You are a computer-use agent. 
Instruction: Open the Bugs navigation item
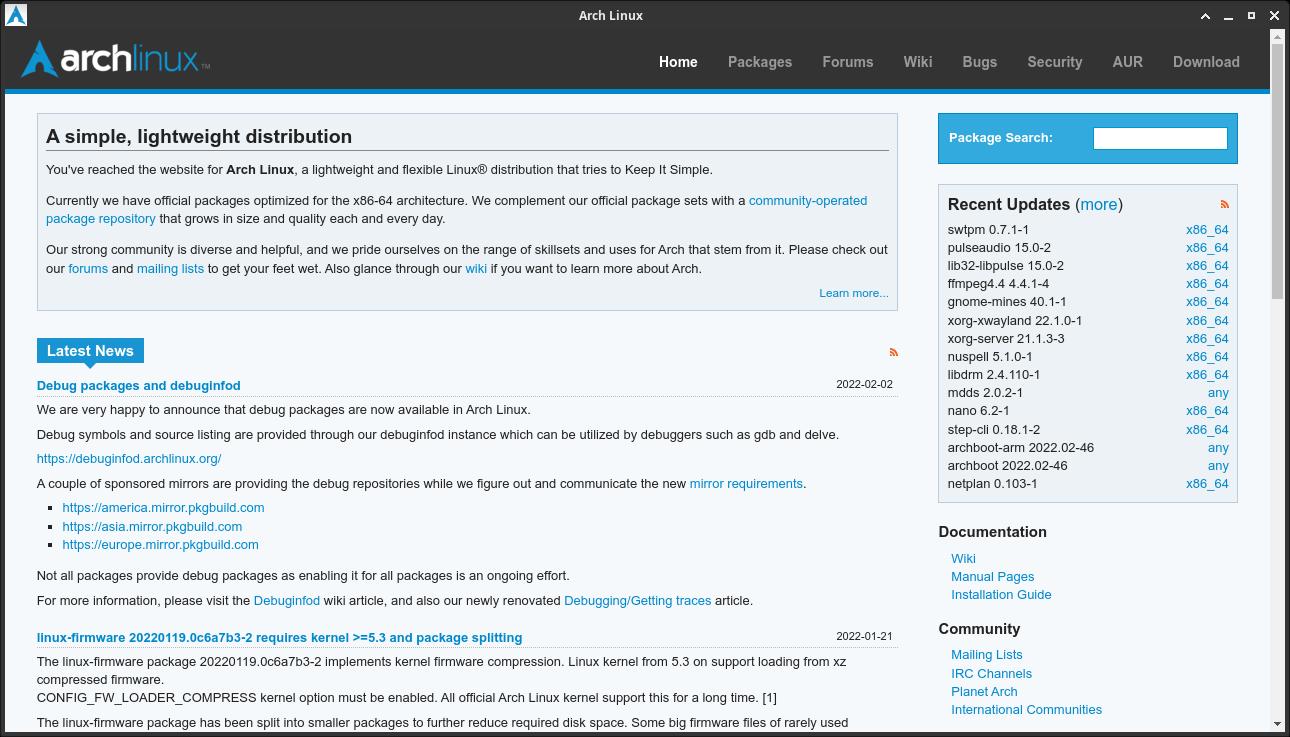pos(980,62)
